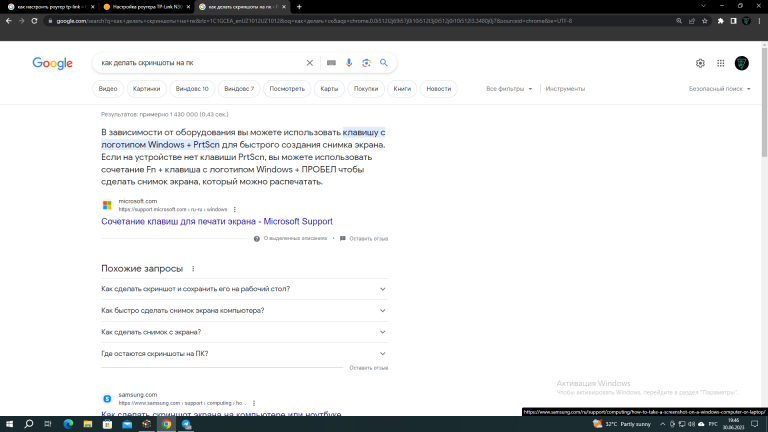Open File Explorer from the taskbar
This screenshot has width=768, height=432.
pyautogui.click(x=88, y=424)
